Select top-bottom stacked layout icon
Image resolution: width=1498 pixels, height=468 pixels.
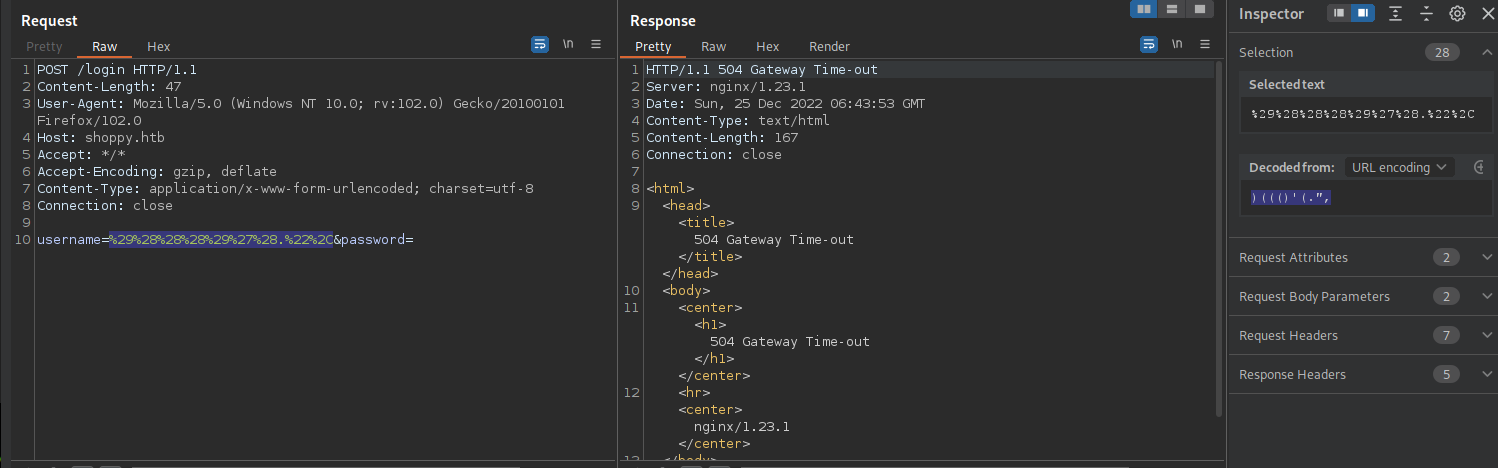point(1171,9)
